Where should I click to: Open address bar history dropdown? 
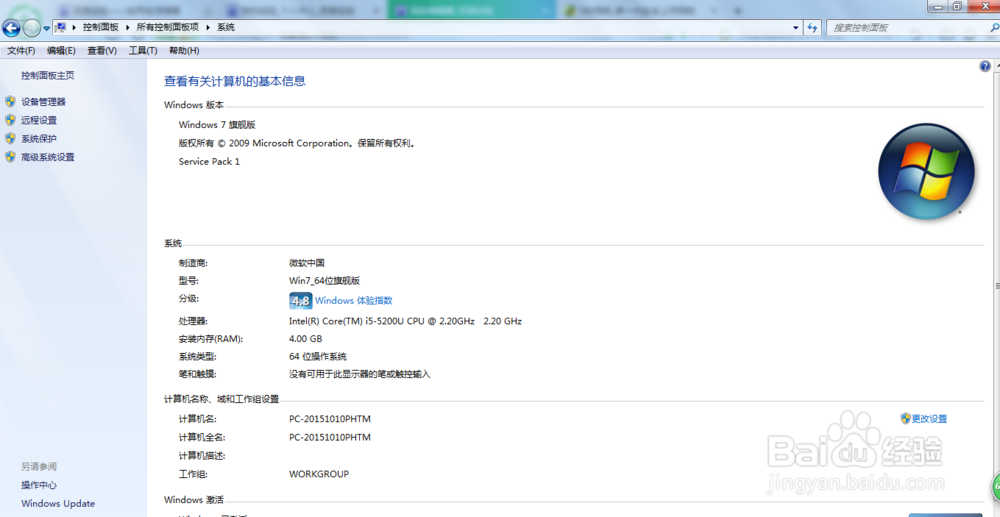pos(795,27)
